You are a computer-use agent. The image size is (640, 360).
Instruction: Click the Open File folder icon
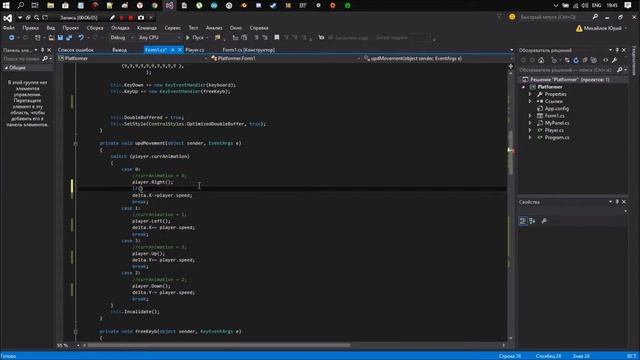[51, 38]
